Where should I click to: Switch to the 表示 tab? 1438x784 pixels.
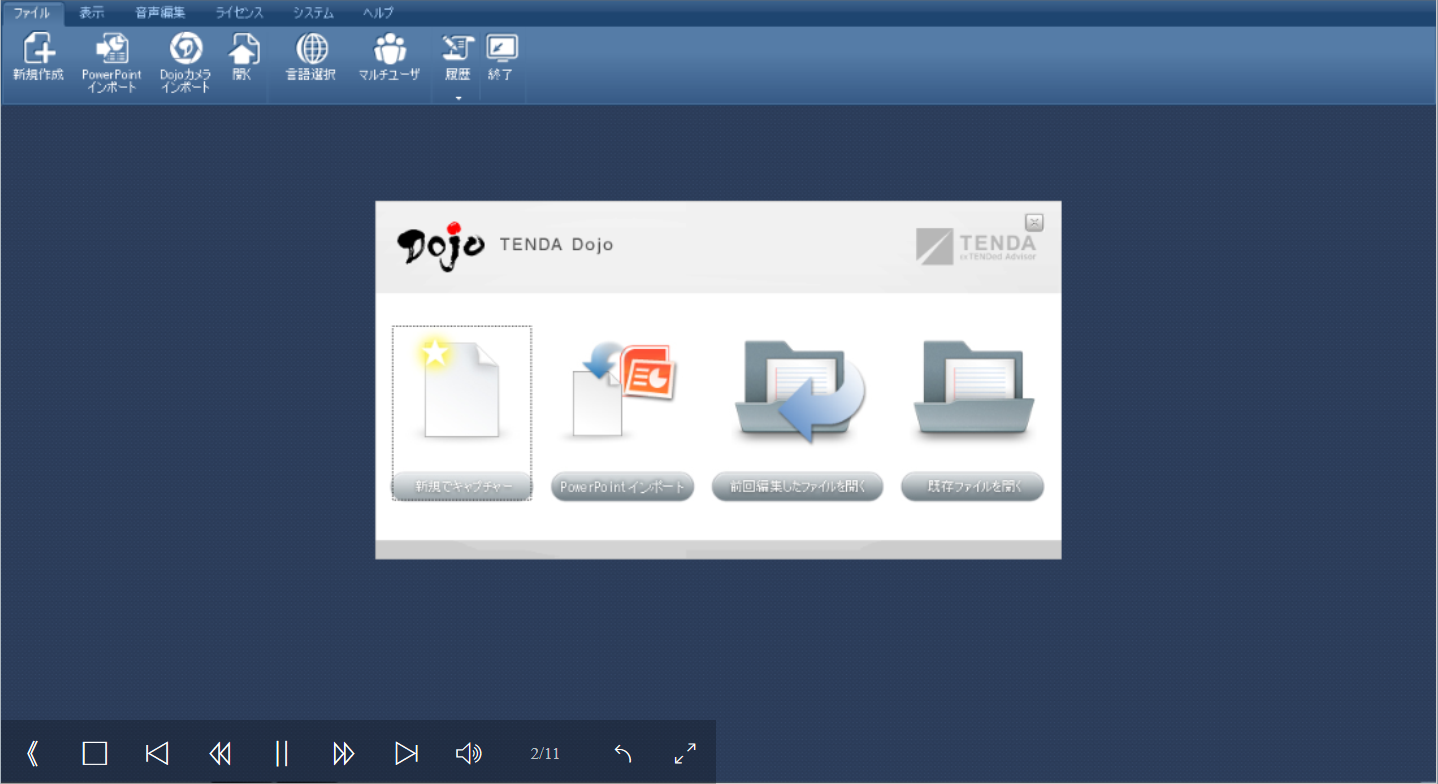tap(92, 13)
